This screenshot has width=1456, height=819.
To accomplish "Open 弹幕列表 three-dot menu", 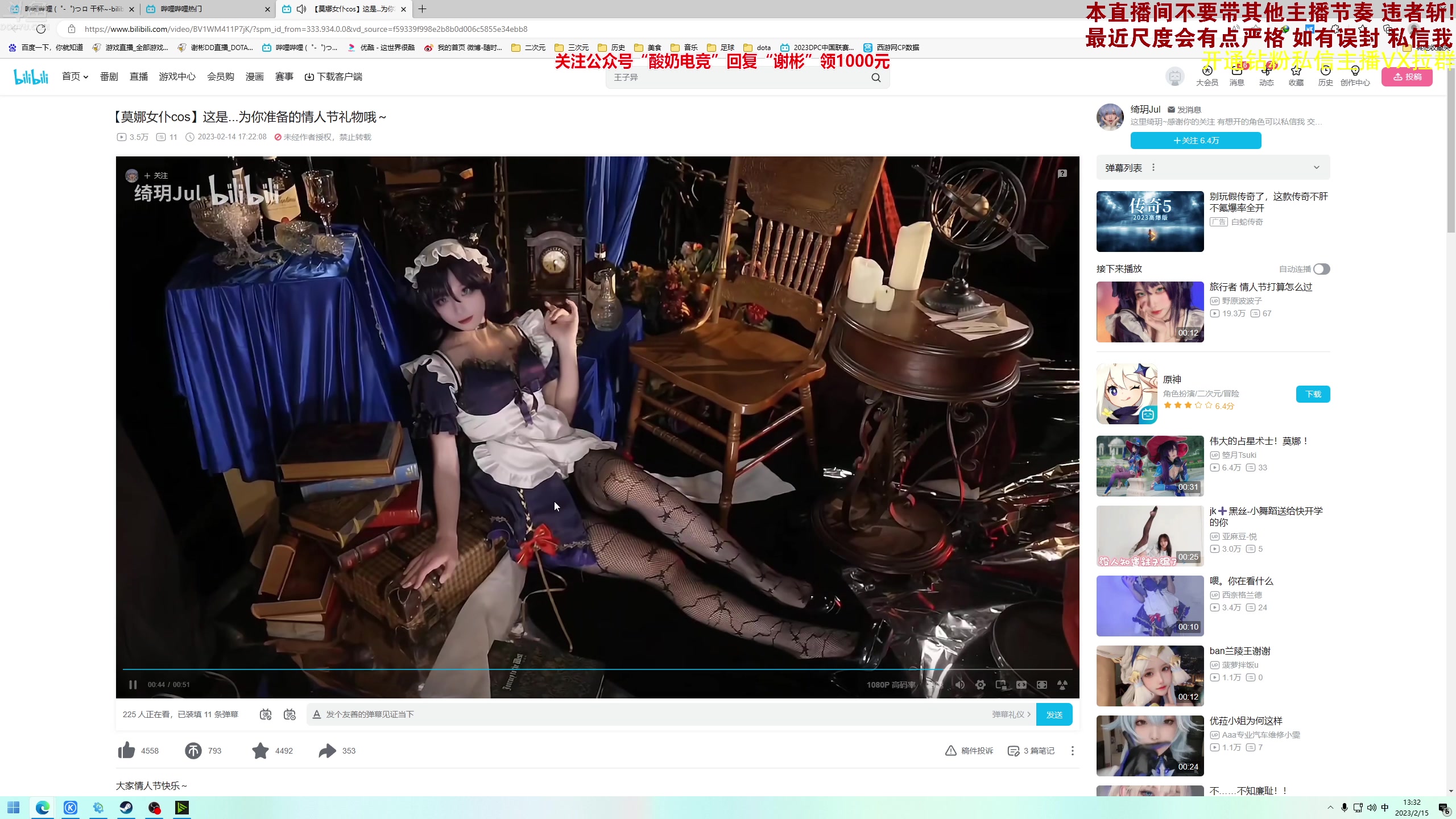I will (x=1153, y=168).
